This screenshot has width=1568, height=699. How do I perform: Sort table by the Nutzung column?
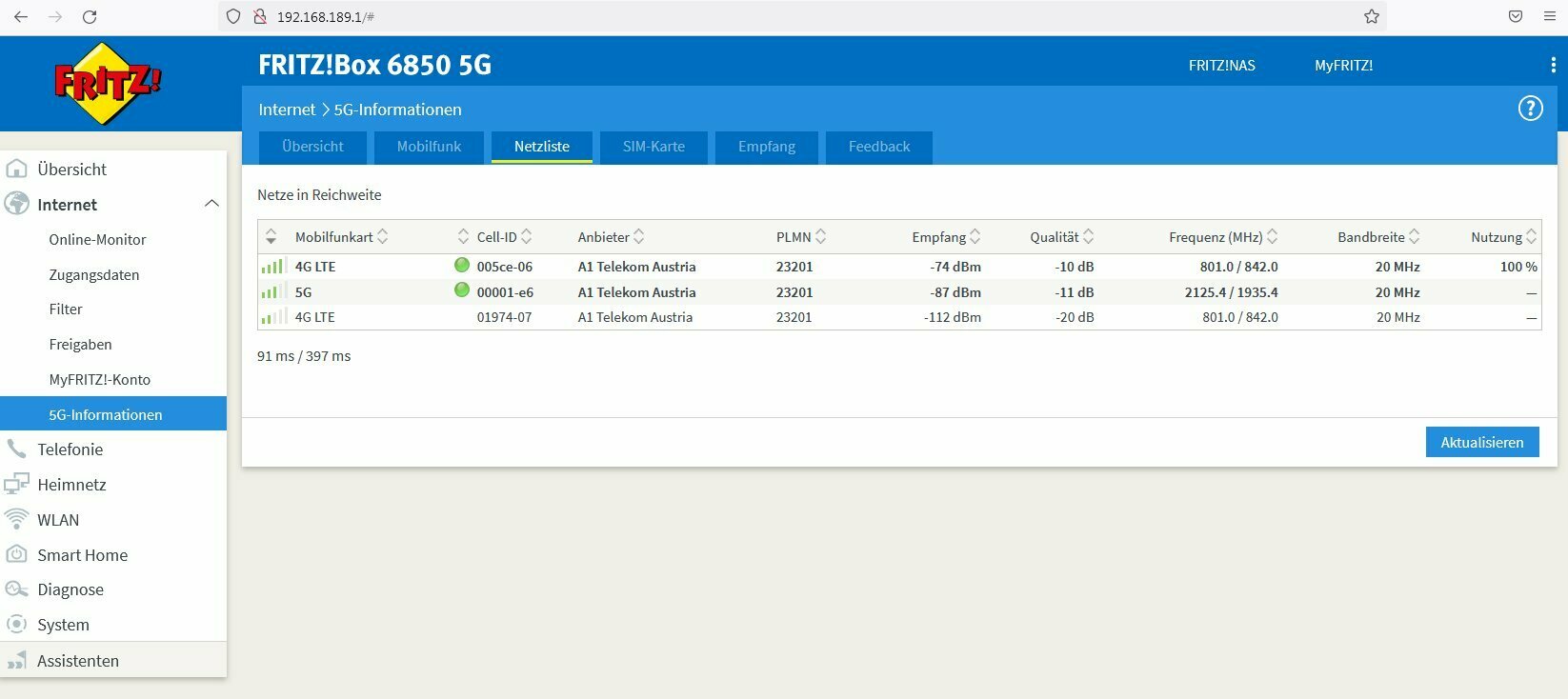point(1504,236)
